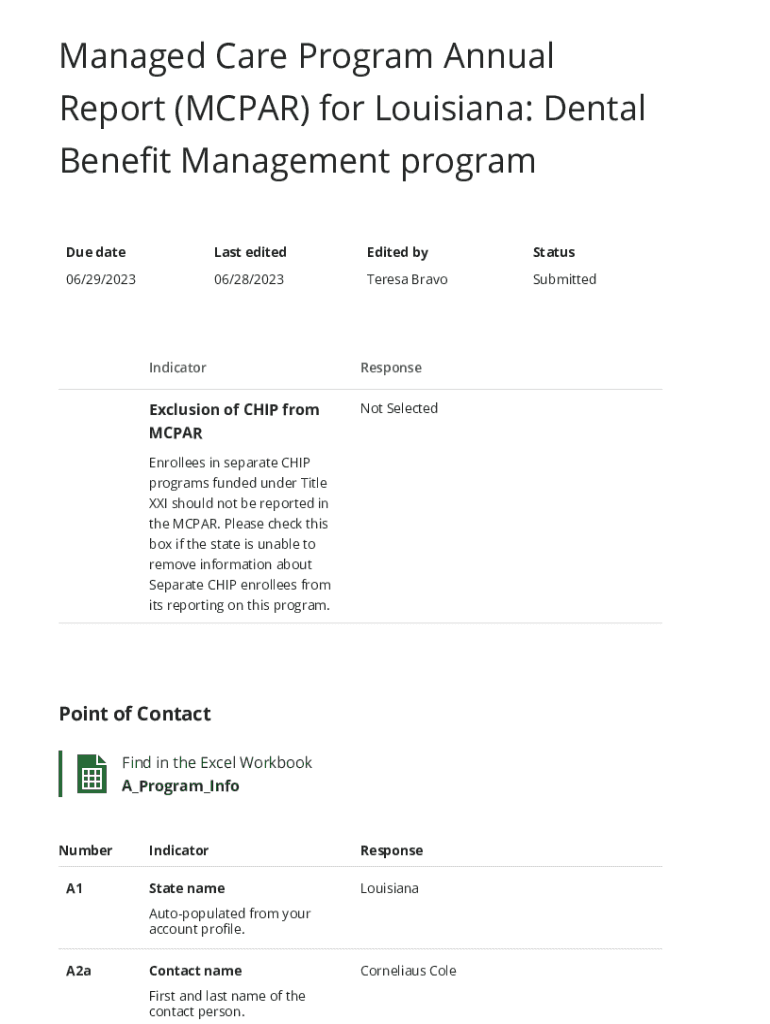Click the editor name Teresa Bravo

[x=406, y=279]
